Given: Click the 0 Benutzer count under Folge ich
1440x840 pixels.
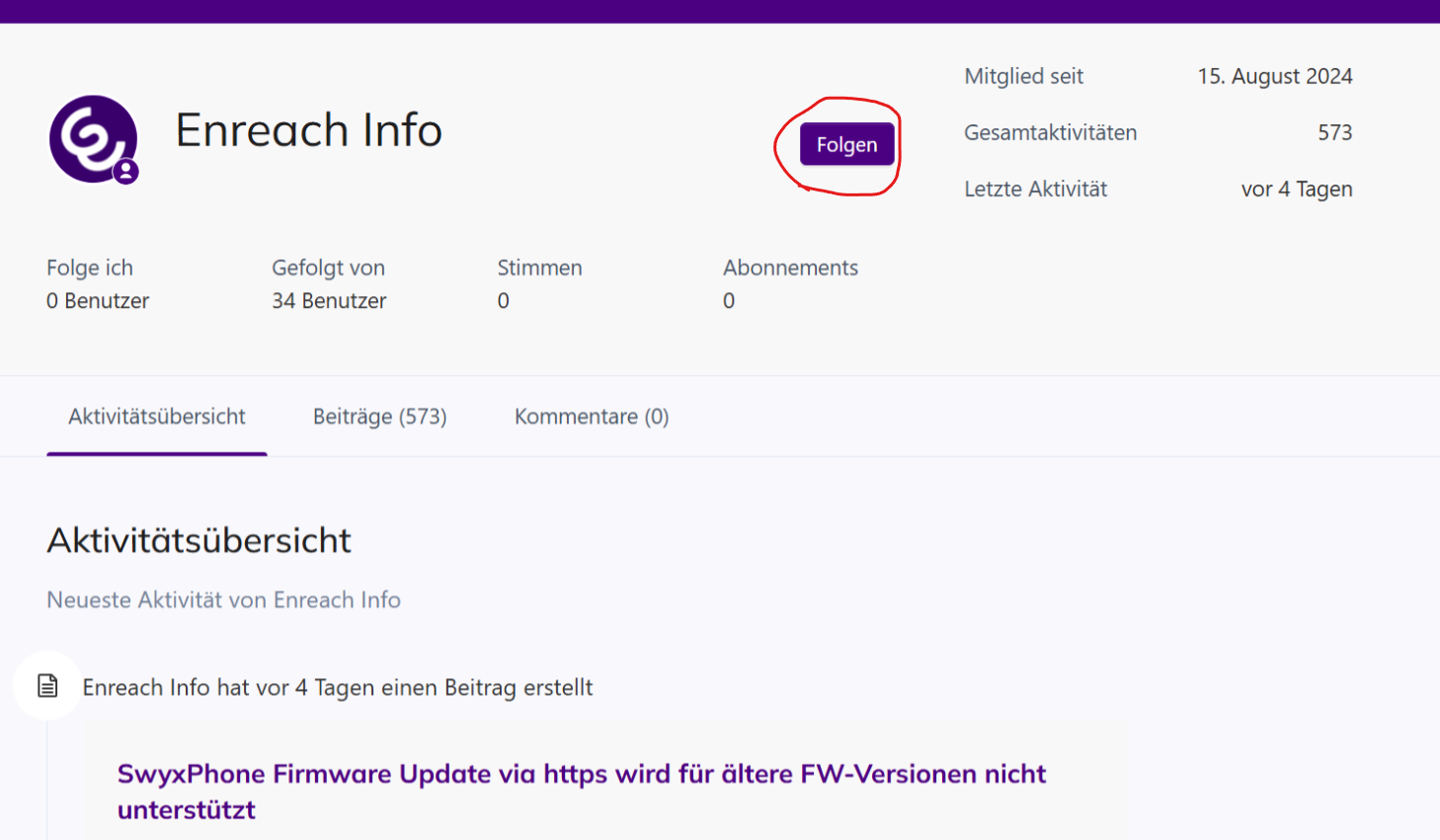Looking at the screenshot, I should (98, 301).
